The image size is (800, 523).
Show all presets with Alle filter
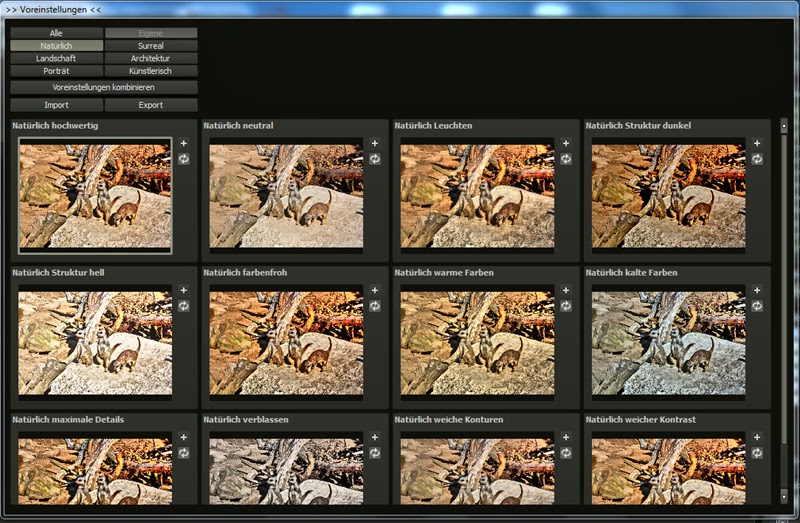point(56,33)
